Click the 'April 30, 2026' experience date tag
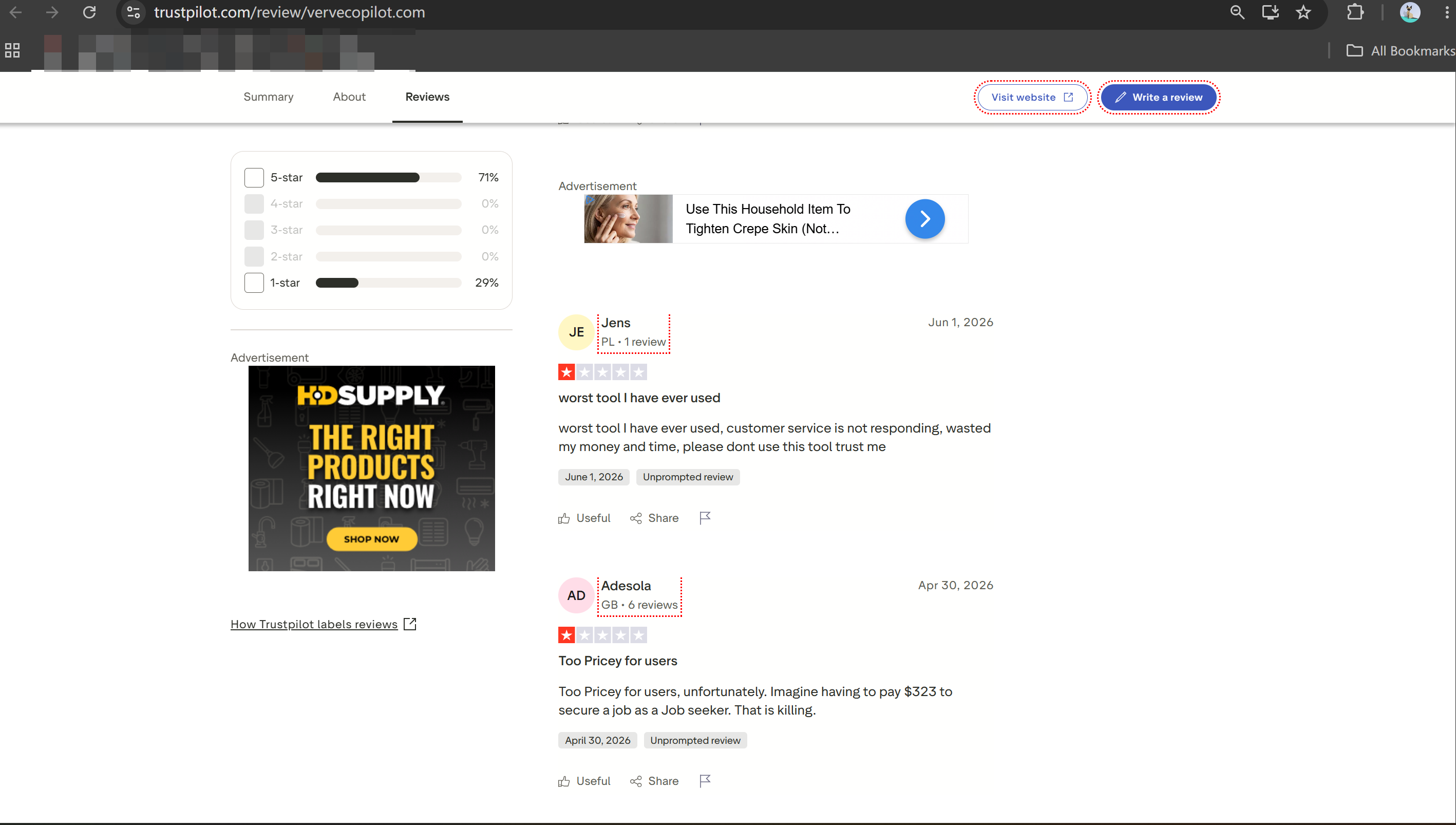This screenshot has width=1456, height=825. click(x=597, y=741)
